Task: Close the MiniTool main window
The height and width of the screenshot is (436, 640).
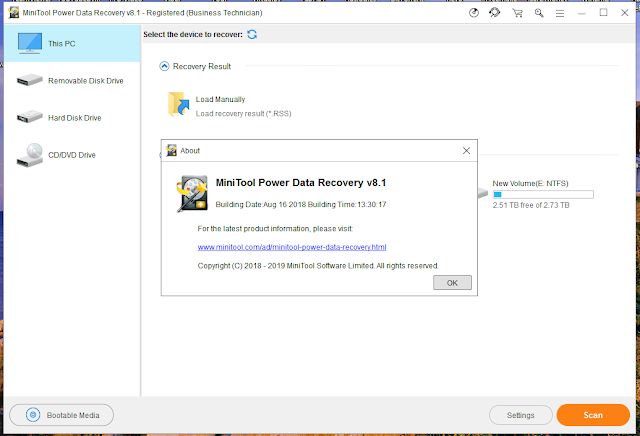Action: [x=624, y=13]
